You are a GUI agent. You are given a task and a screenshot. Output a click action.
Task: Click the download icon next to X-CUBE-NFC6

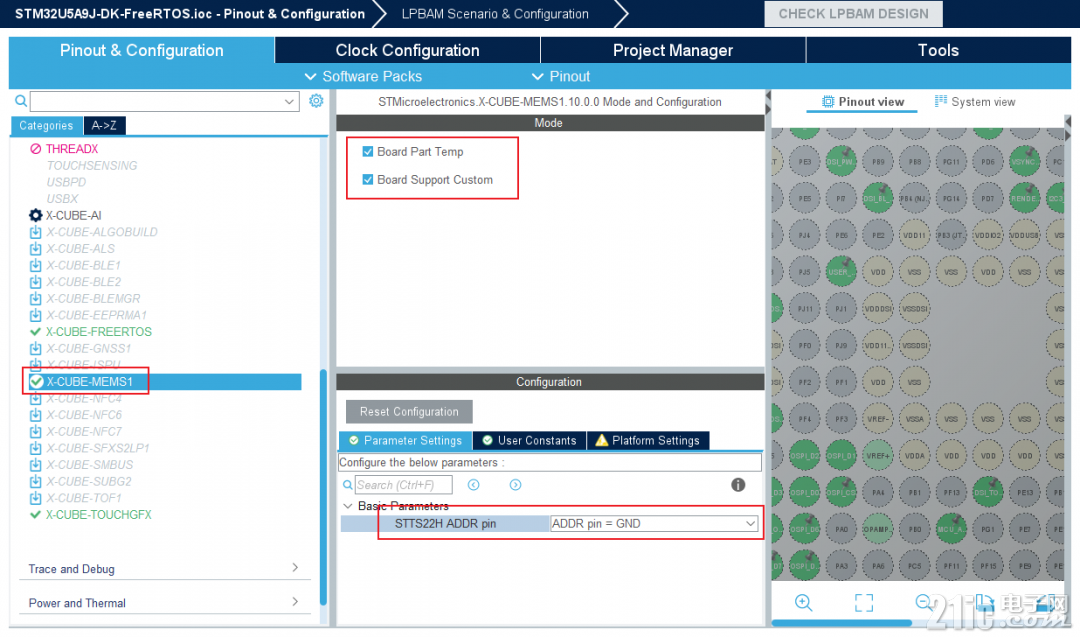pyautogui.click(x=36, y=415)
